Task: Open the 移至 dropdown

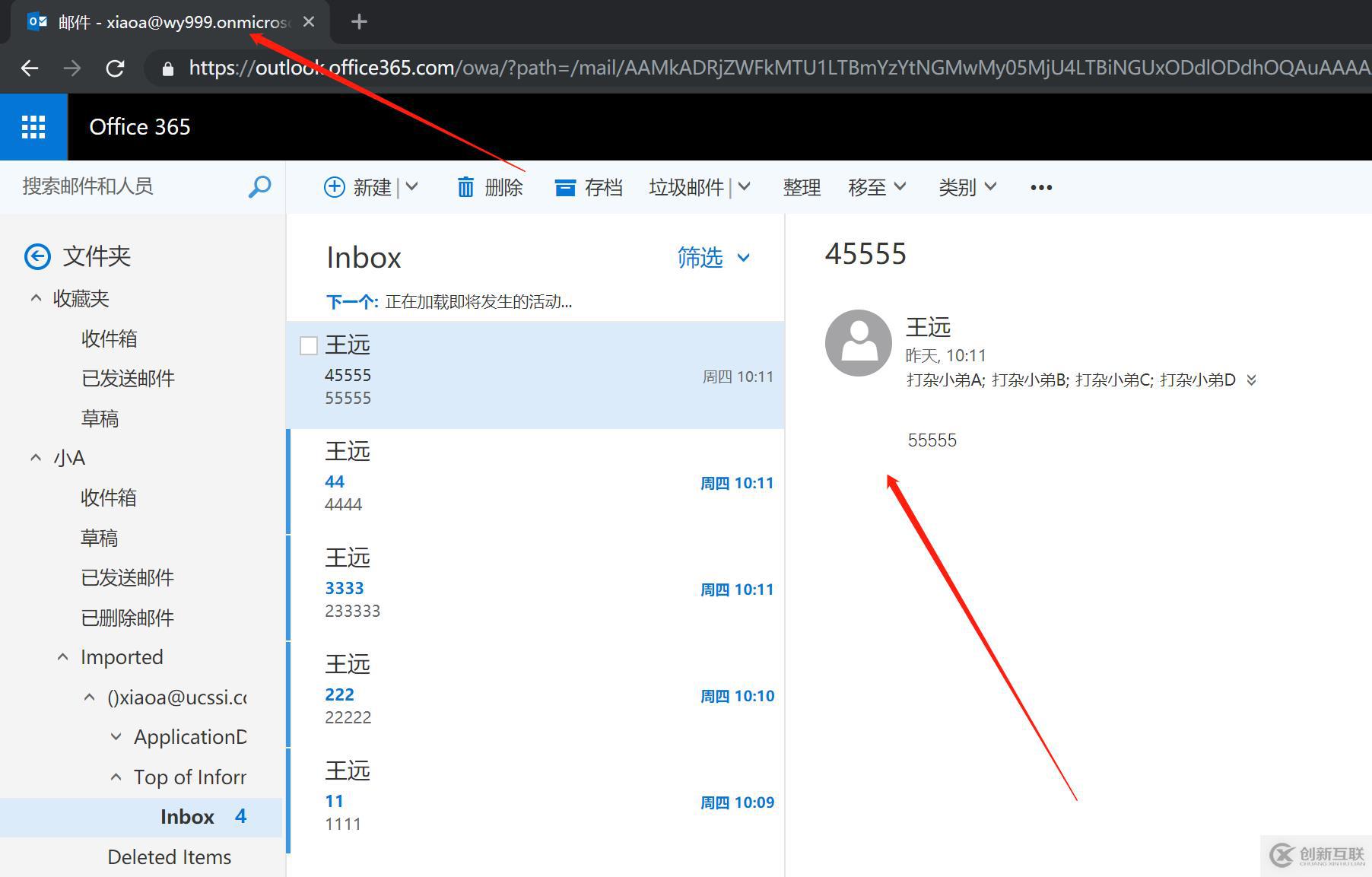Action: pos(877,187)
